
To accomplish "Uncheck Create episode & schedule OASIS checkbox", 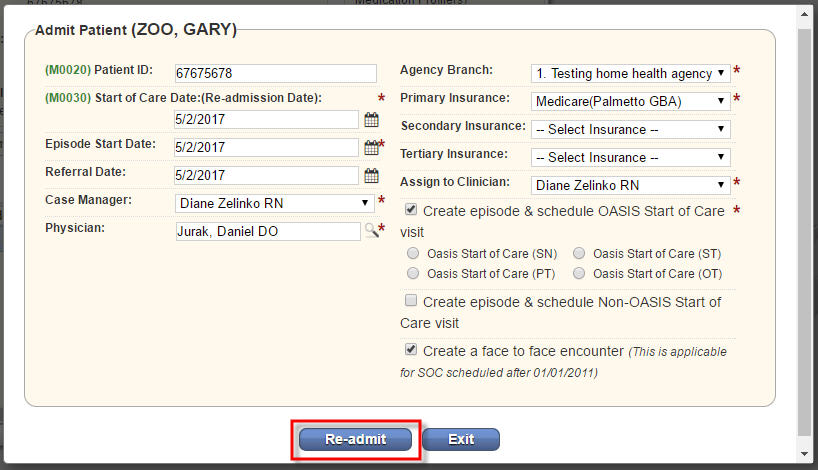I will 411,210.
